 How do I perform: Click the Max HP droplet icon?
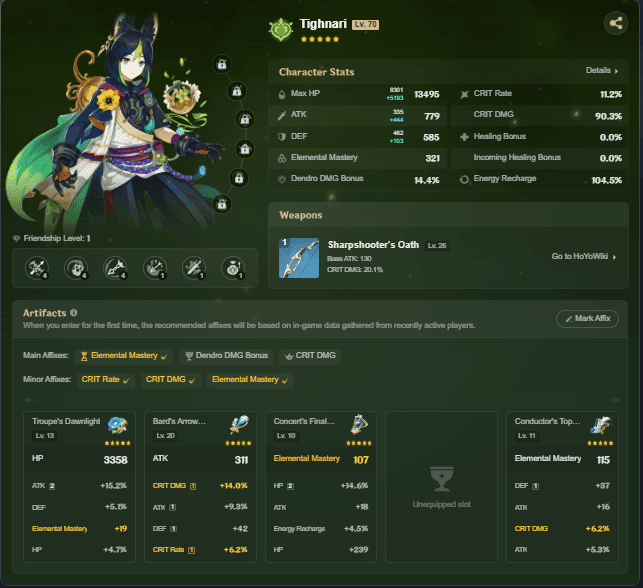tap(282, 94)
